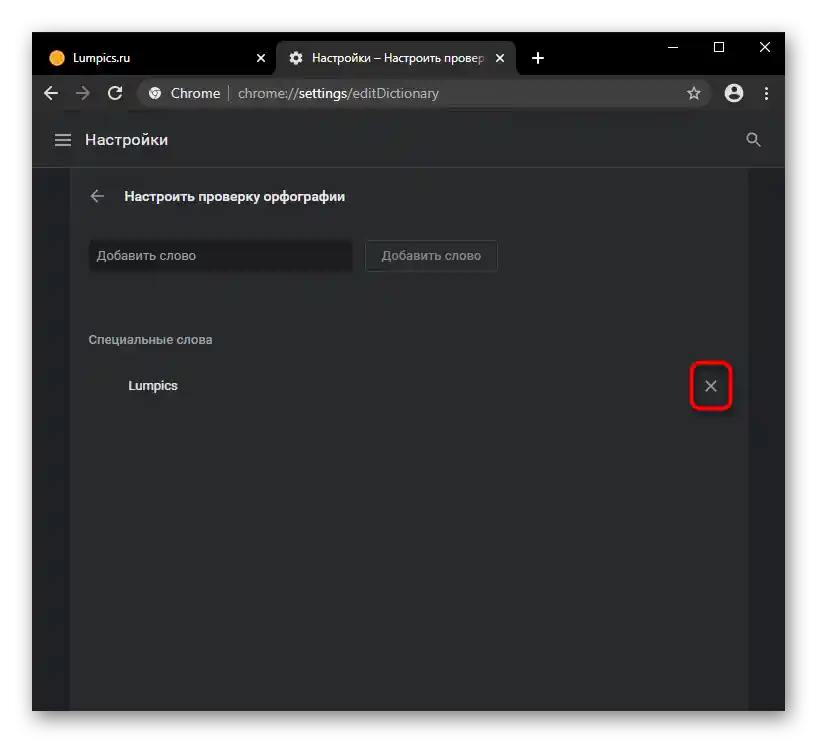Image resolution: width=817 pixels, height=743 pixels.
Task: Open the Настройки hamburger menu
Action: point(63,140)
